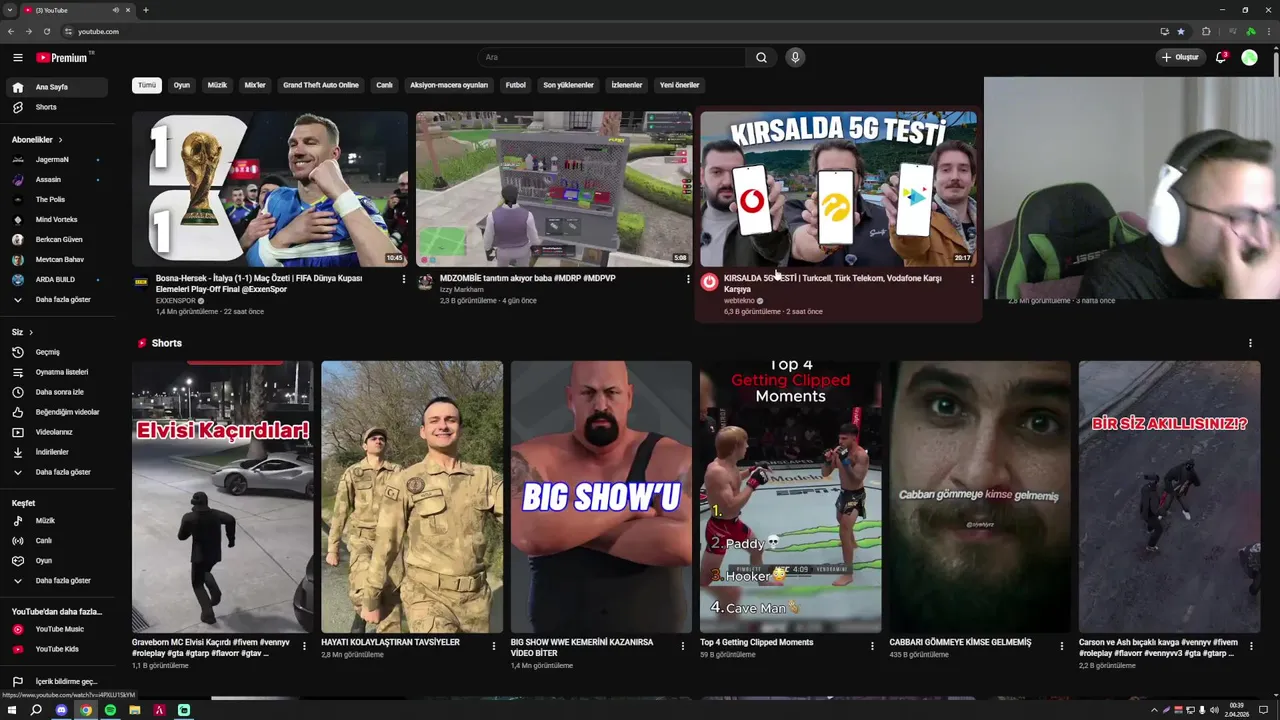This screenshot has width=1280, height=720.
Task: Expand Daha fazla göster under Siz
Action: coord(55,472)
